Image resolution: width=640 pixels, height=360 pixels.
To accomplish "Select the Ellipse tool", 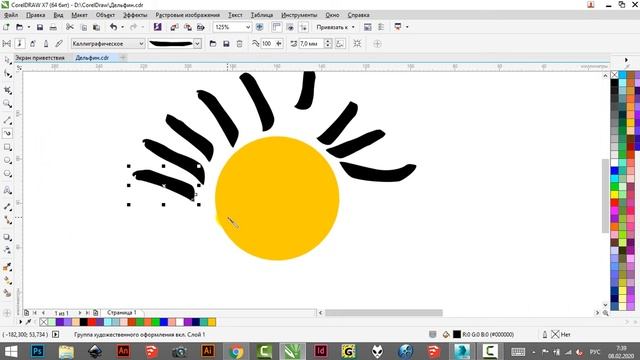I will [x=7, y=160].
